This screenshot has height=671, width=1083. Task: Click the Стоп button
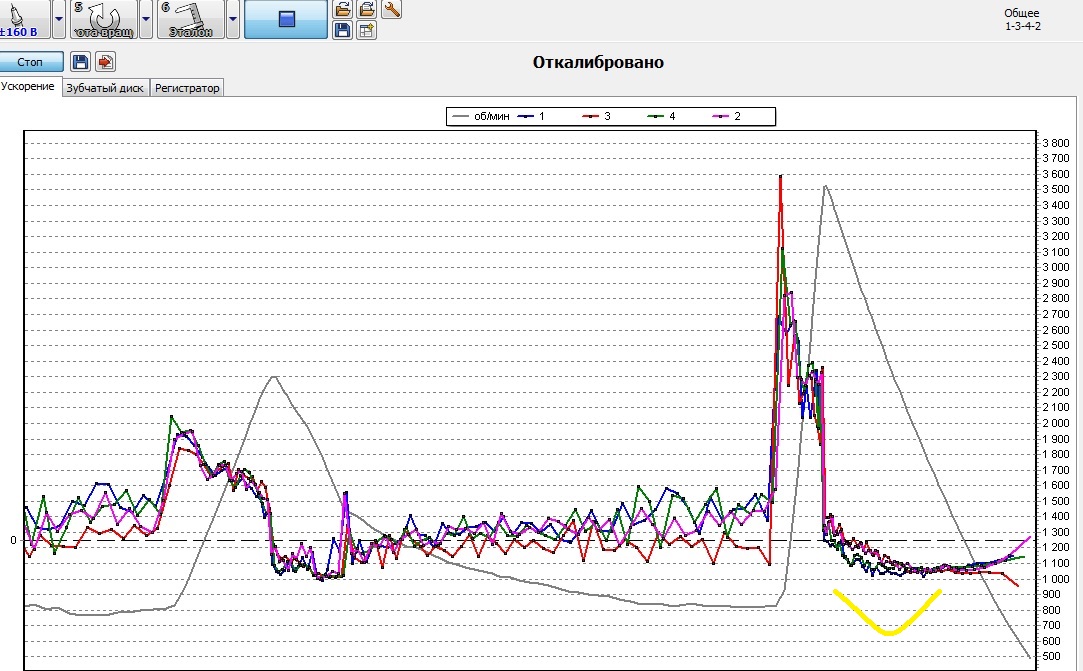(30, 62)
